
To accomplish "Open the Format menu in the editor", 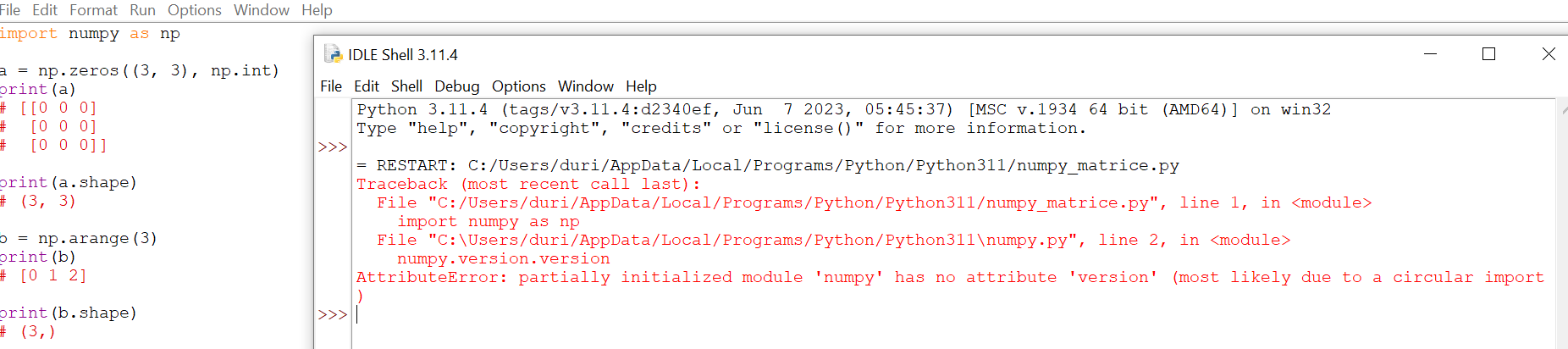I will [x=93, y=10].
